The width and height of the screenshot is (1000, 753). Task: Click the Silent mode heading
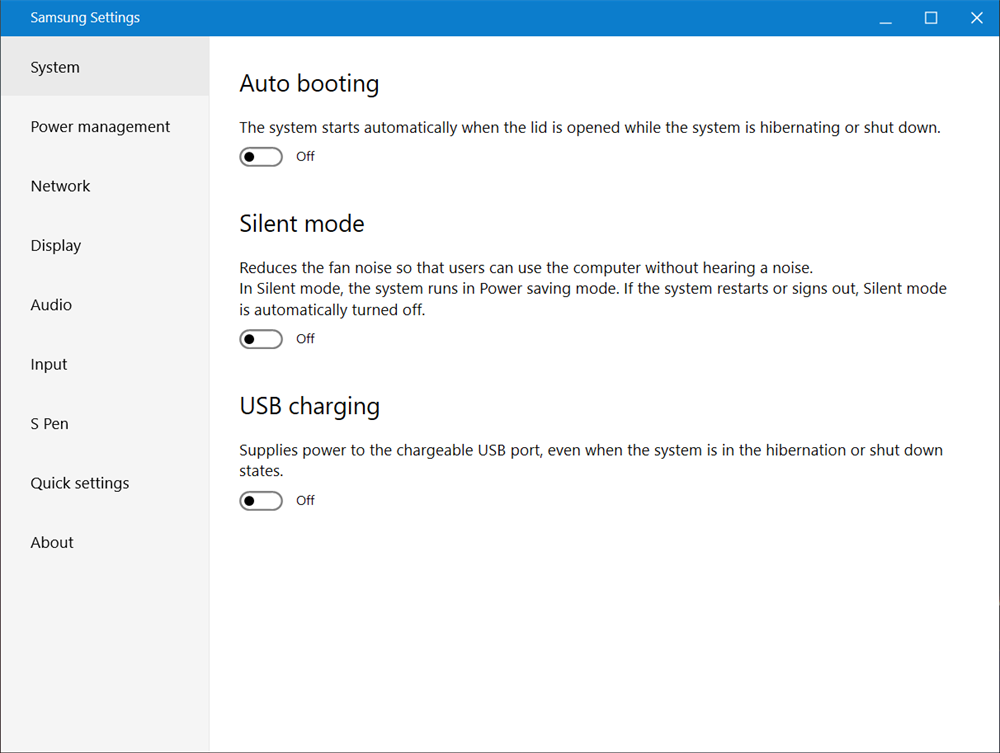302,224
